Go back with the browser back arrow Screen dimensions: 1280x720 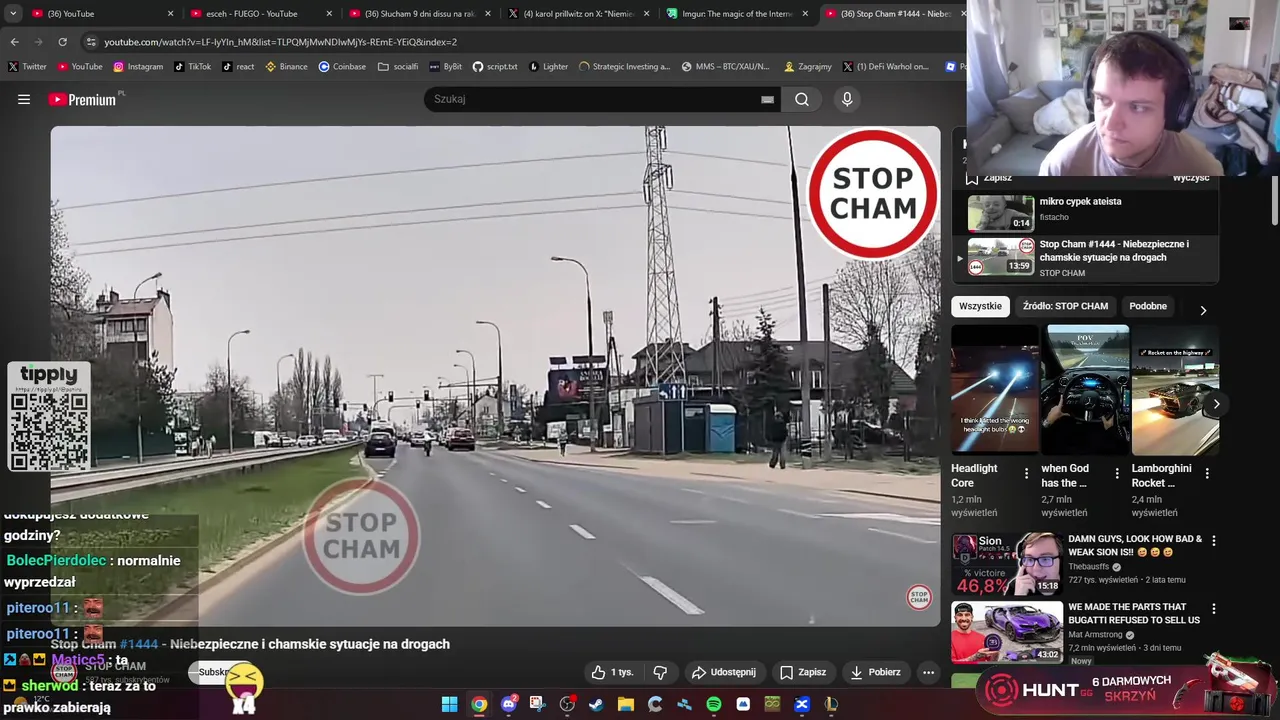click(x=14, y=42)
